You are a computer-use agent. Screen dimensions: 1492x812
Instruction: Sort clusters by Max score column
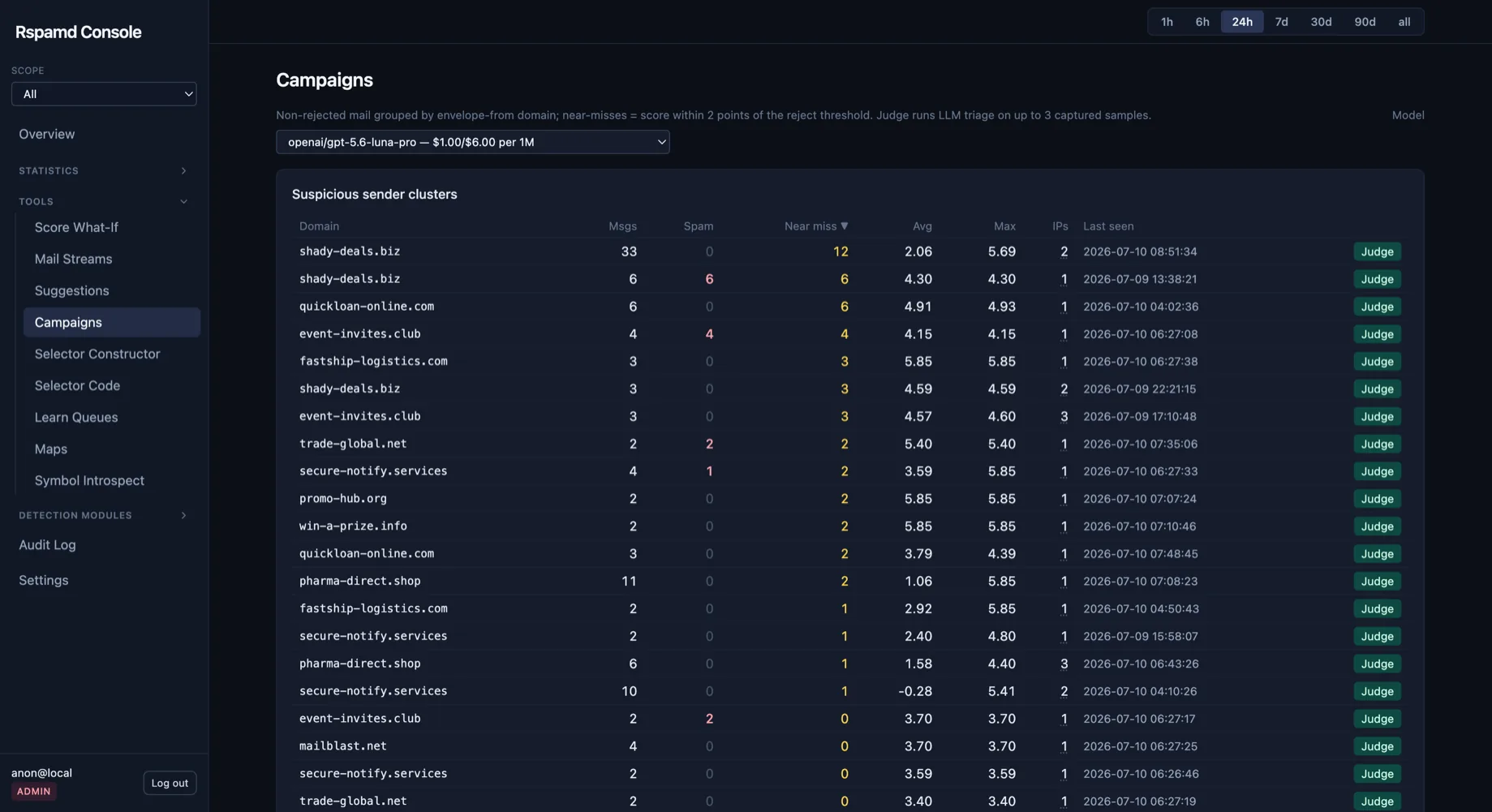click(1004, 226)
